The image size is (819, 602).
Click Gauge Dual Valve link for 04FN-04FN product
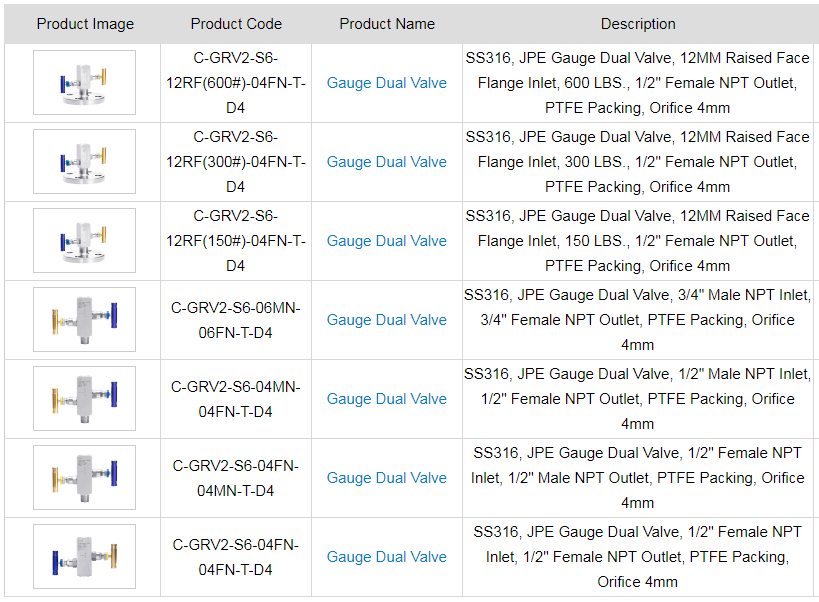[386, 557]
